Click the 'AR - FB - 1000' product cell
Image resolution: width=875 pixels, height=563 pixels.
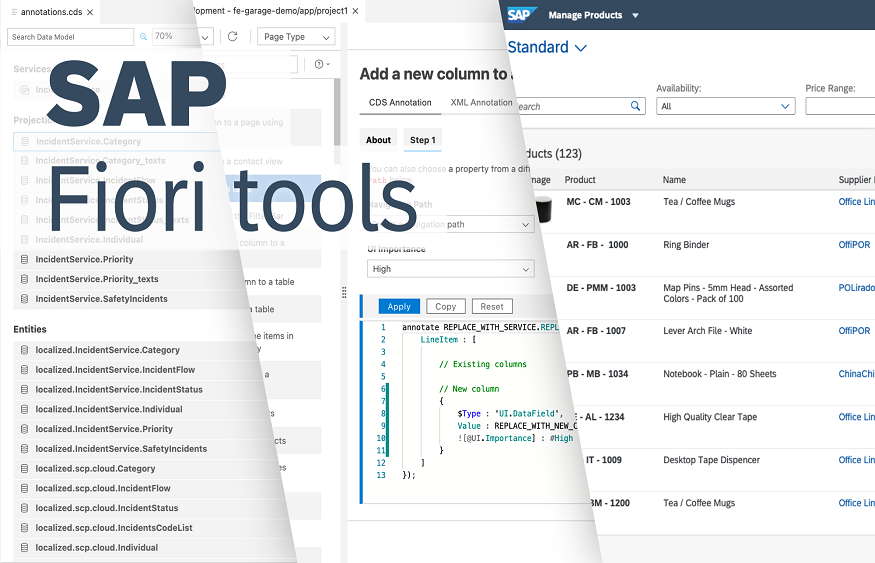tap(597, 245)
